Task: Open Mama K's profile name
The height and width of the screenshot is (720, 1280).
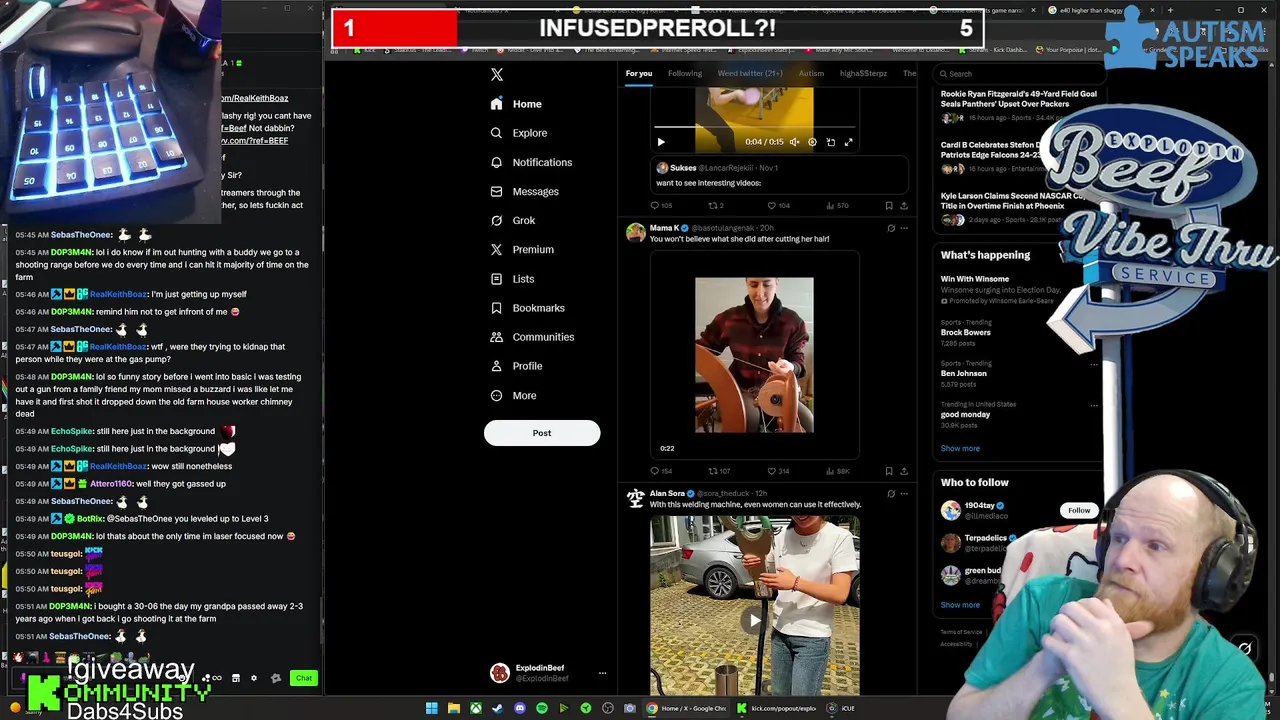Action: (665, 228)
